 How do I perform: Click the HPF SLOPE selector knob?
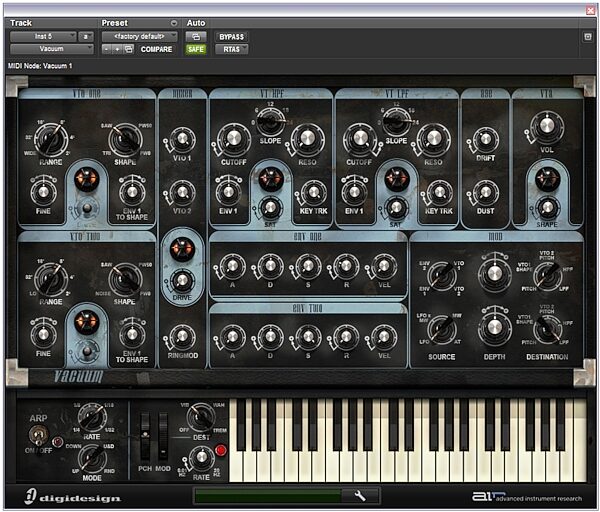[x=270, y=121]
